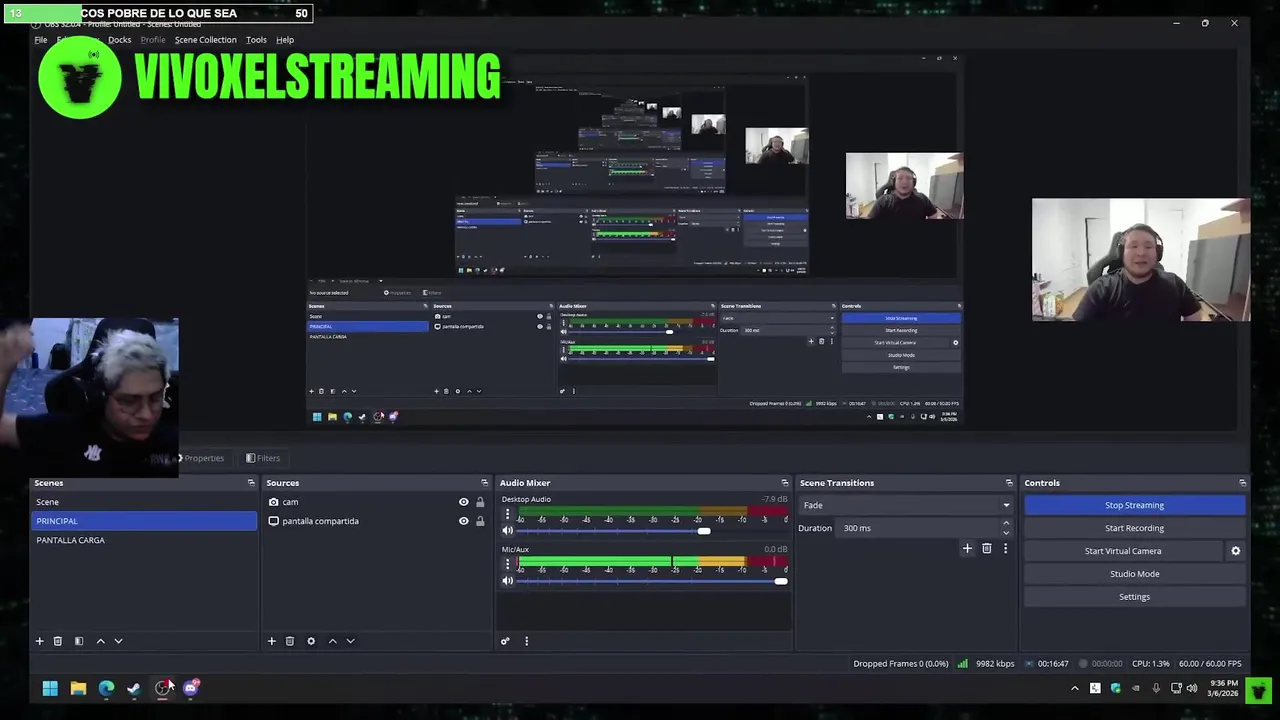1280x720 pixels.
Task: Open Settings from Controls panel
Action: click(1134, 597)
